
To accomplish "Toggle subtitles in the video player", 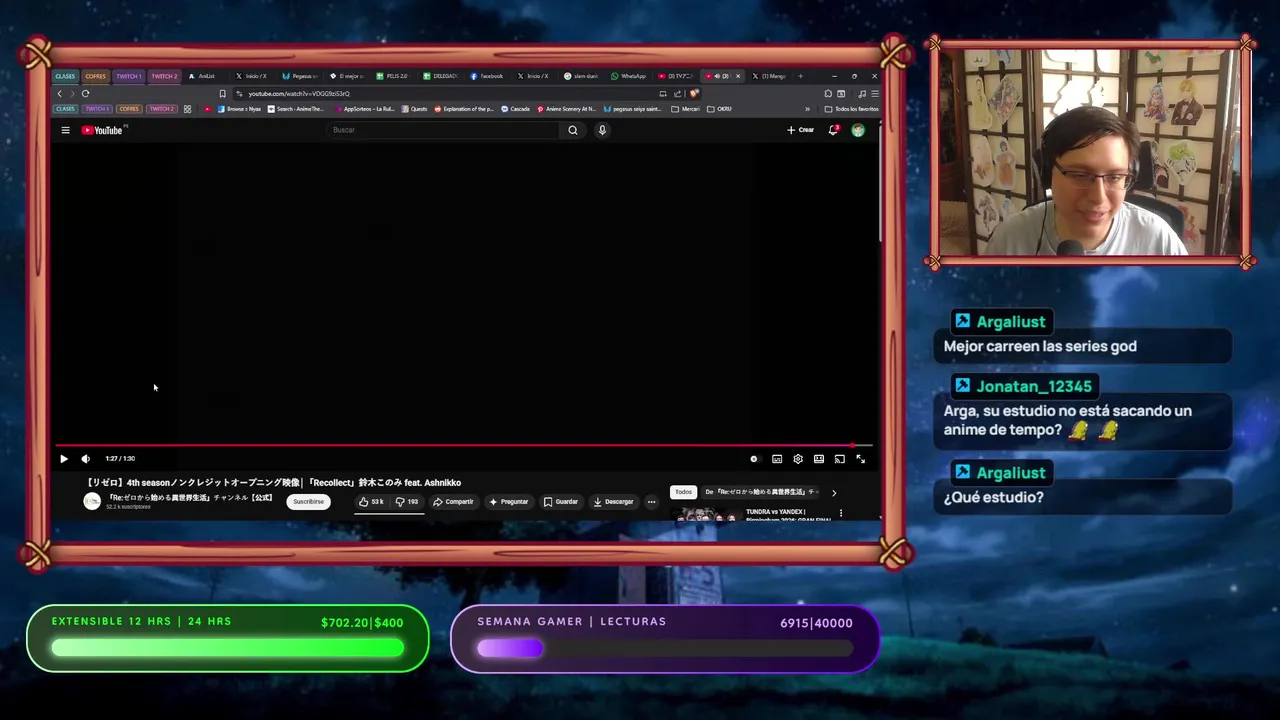I will 777,459.
